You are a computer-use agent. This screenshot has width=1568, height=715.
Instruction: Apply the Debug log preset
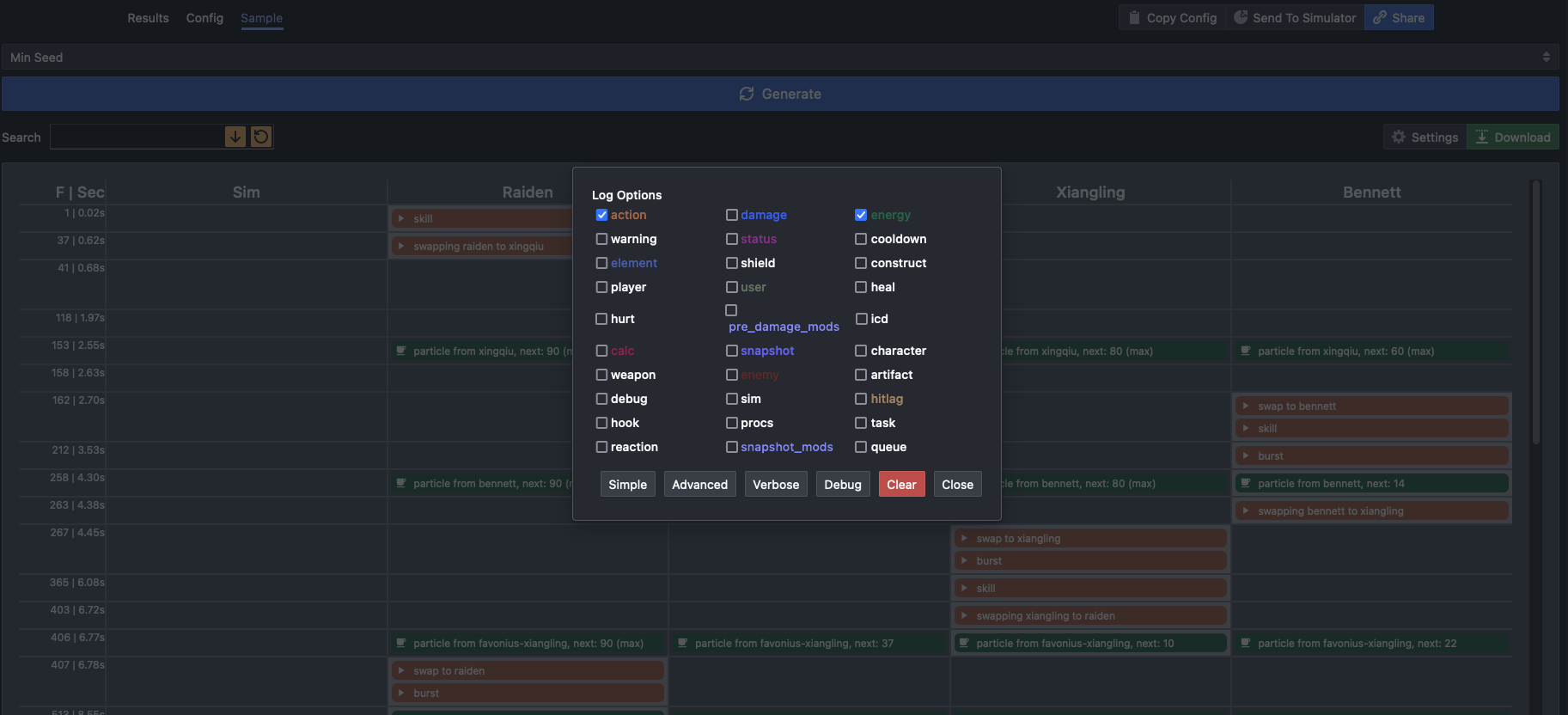pyautogui.click(x=843, y=484)
